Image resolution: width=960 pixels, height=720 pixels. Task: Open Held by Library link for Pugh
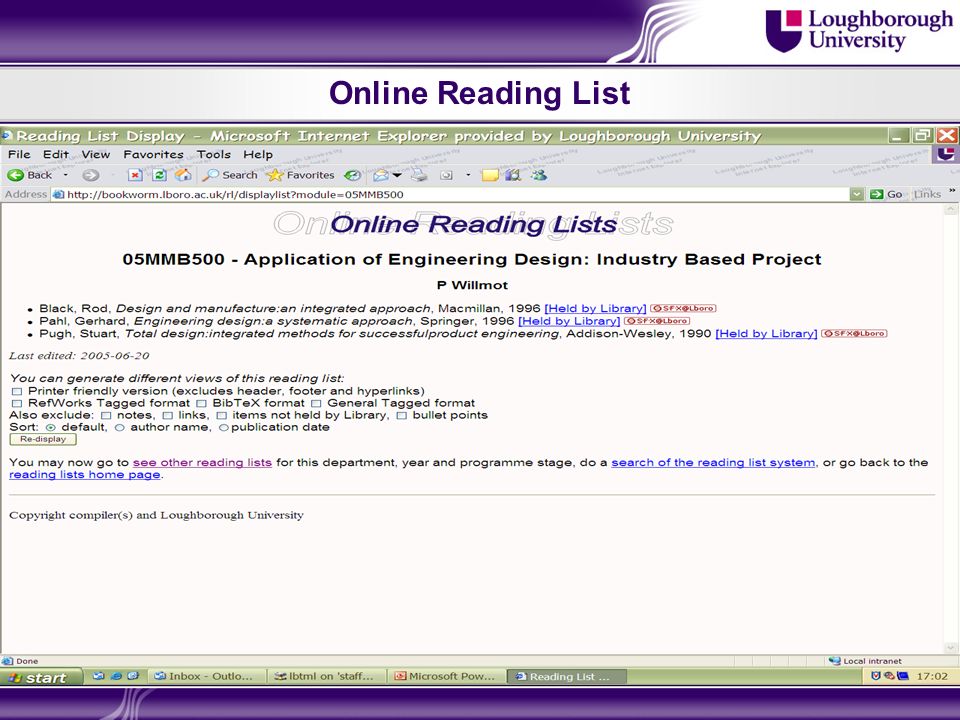766,334
